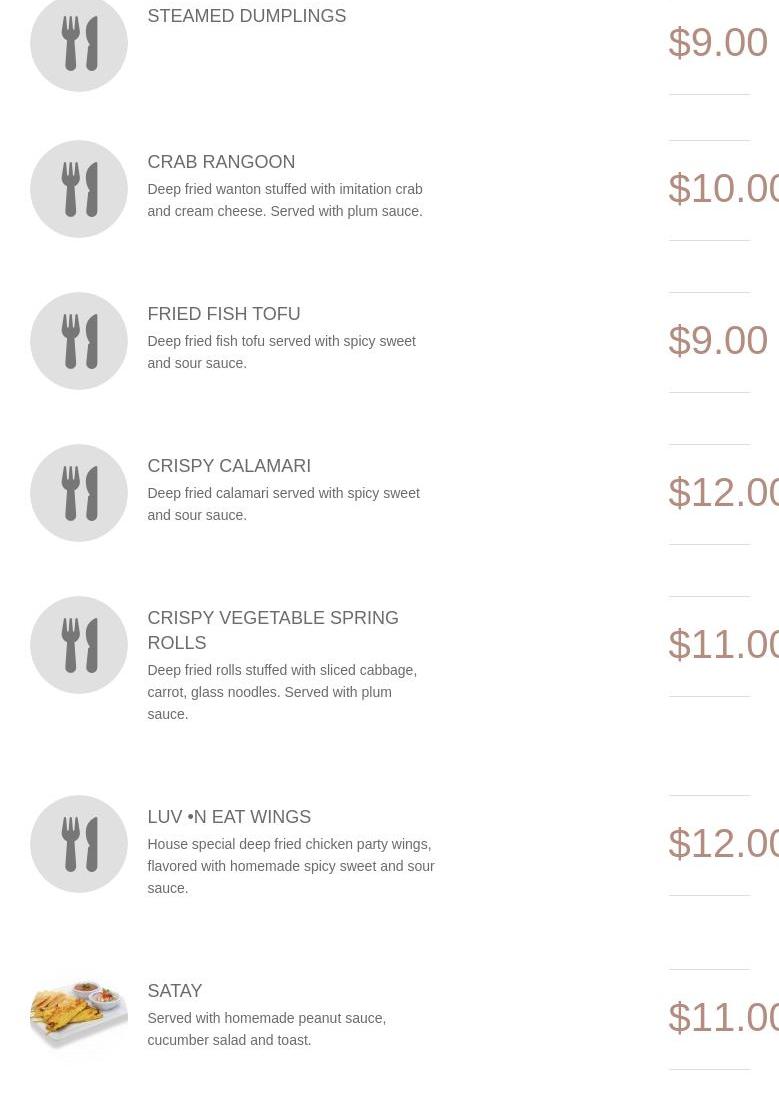The image size is (779, 1094).
Task: Select the FRIED FISH TOFU heading
Action: 223,314
